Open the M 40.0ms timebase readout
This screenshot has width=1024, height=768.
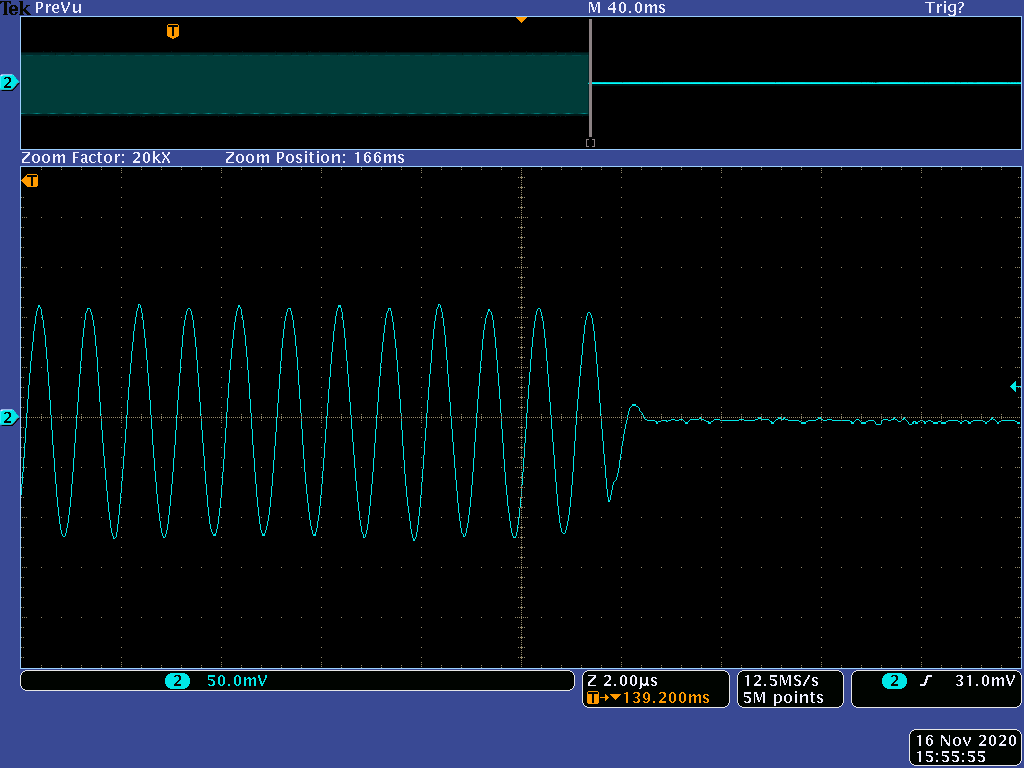(627, 8)
